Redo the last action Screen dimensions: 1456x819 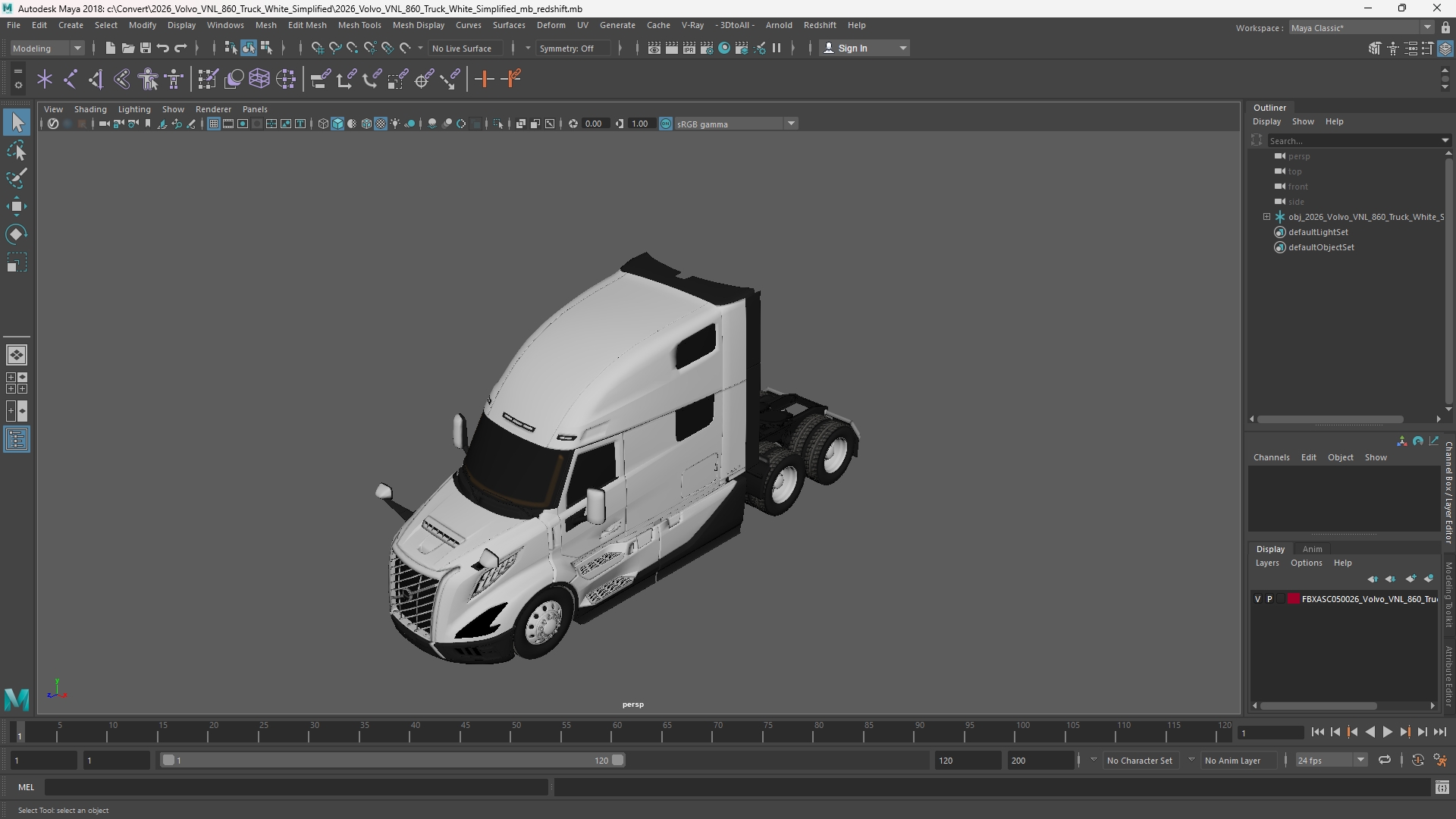click(180, 48)
